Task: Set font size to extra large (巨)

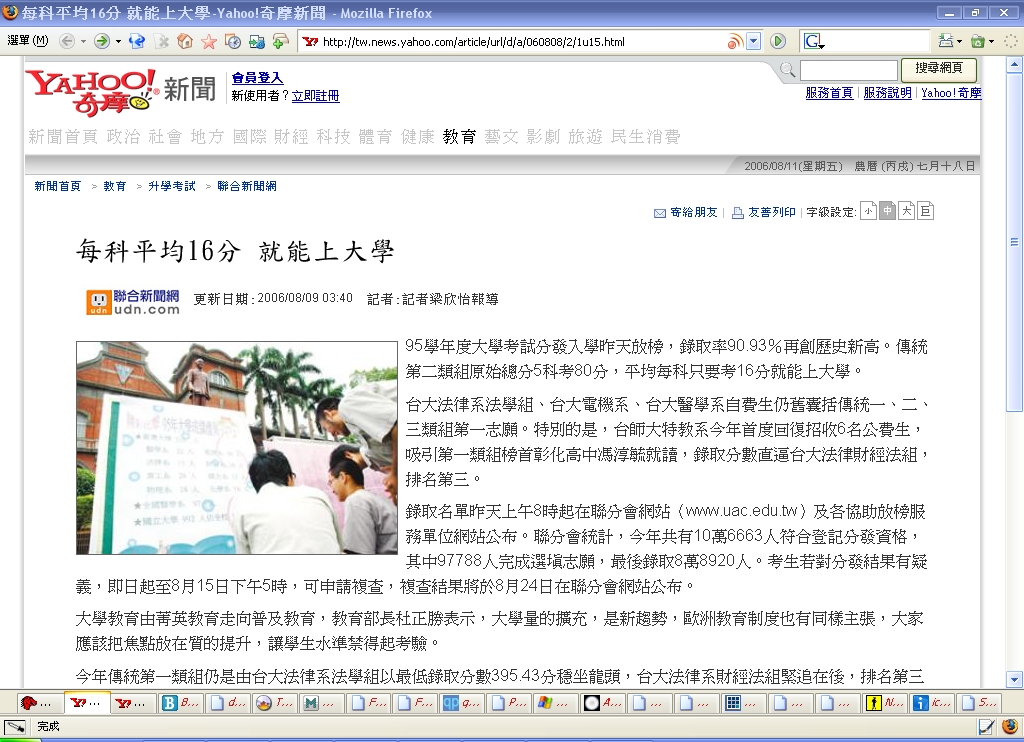Action: coord(925,211)
